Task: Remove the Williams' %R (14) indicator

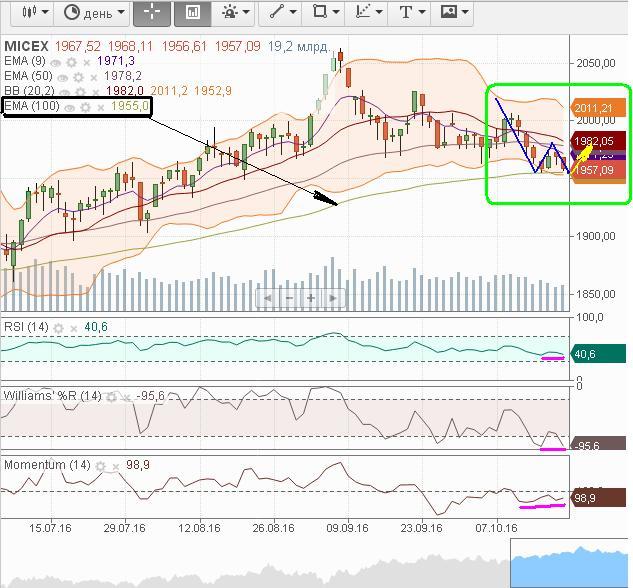Action: click(126, 398)
